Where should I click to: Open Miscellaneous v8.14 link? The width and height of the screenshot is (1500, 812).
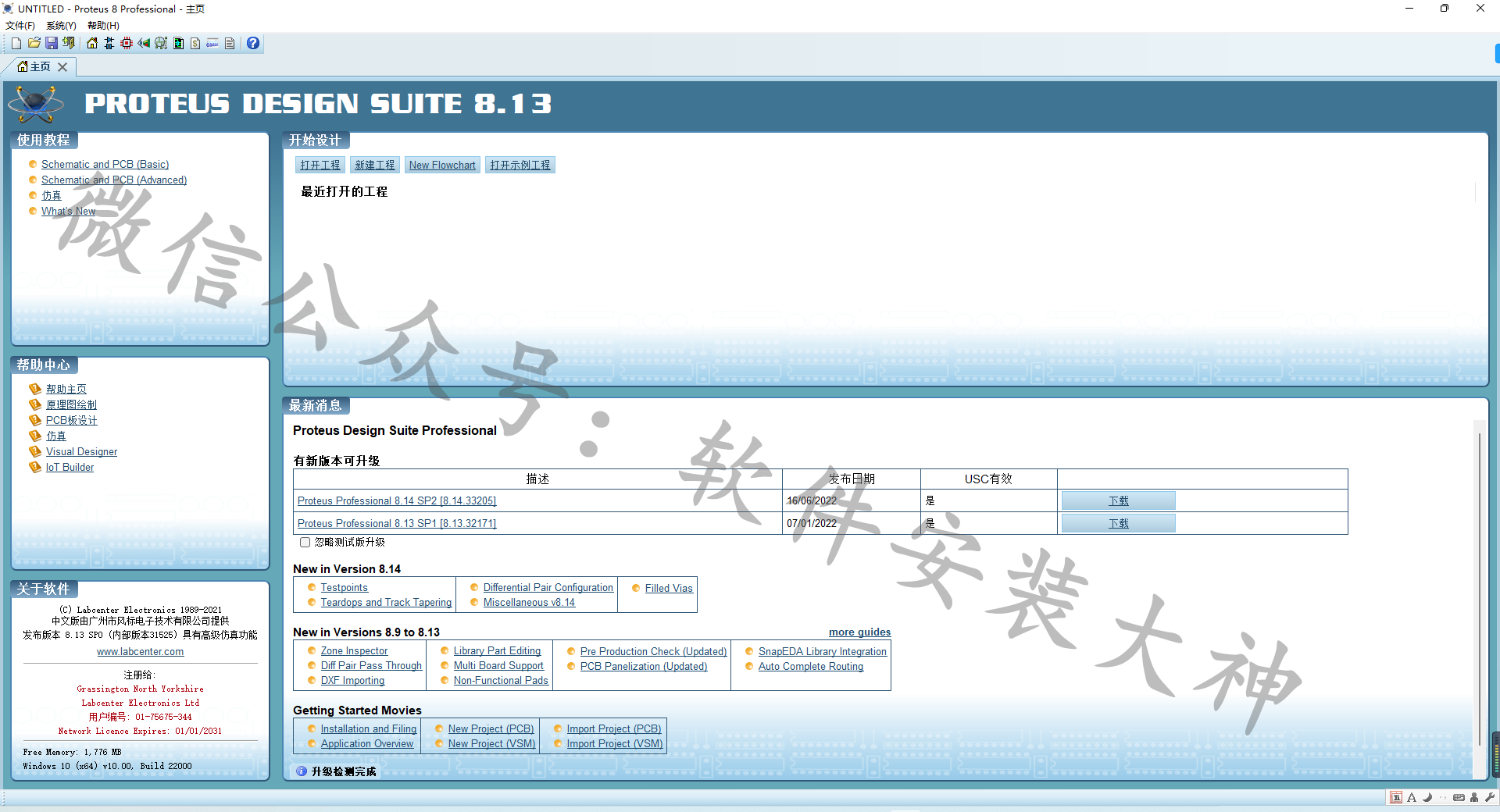tap(529, 603)
